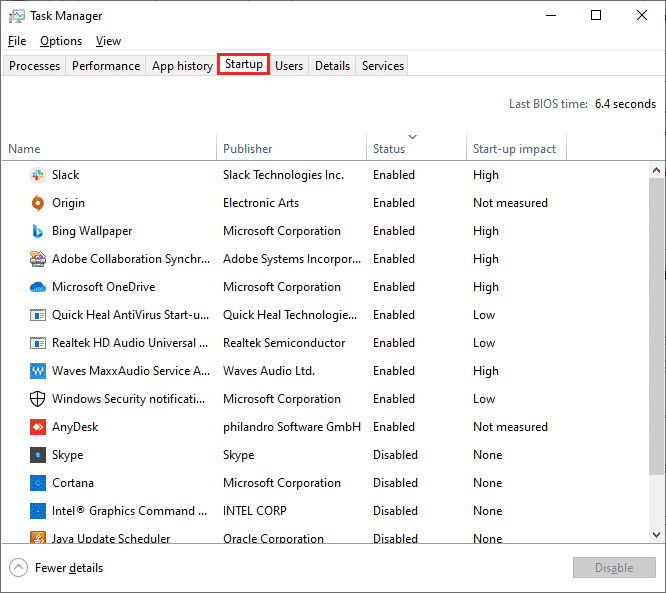Screen dimensions: 666x593
Task: Click the Realtek HD Audio icon
Action: click(x=38, y=343)
